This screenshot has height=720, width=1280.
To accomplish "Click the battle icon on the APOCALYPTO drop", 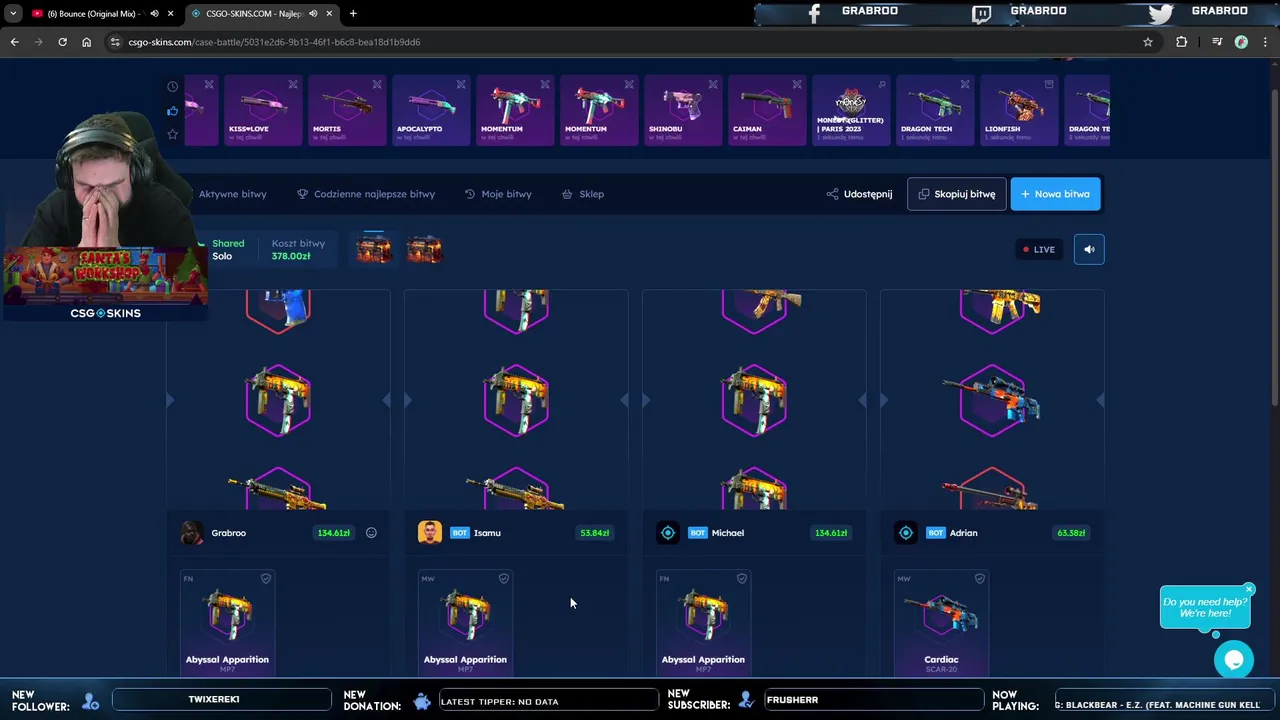I will point(461,84).
